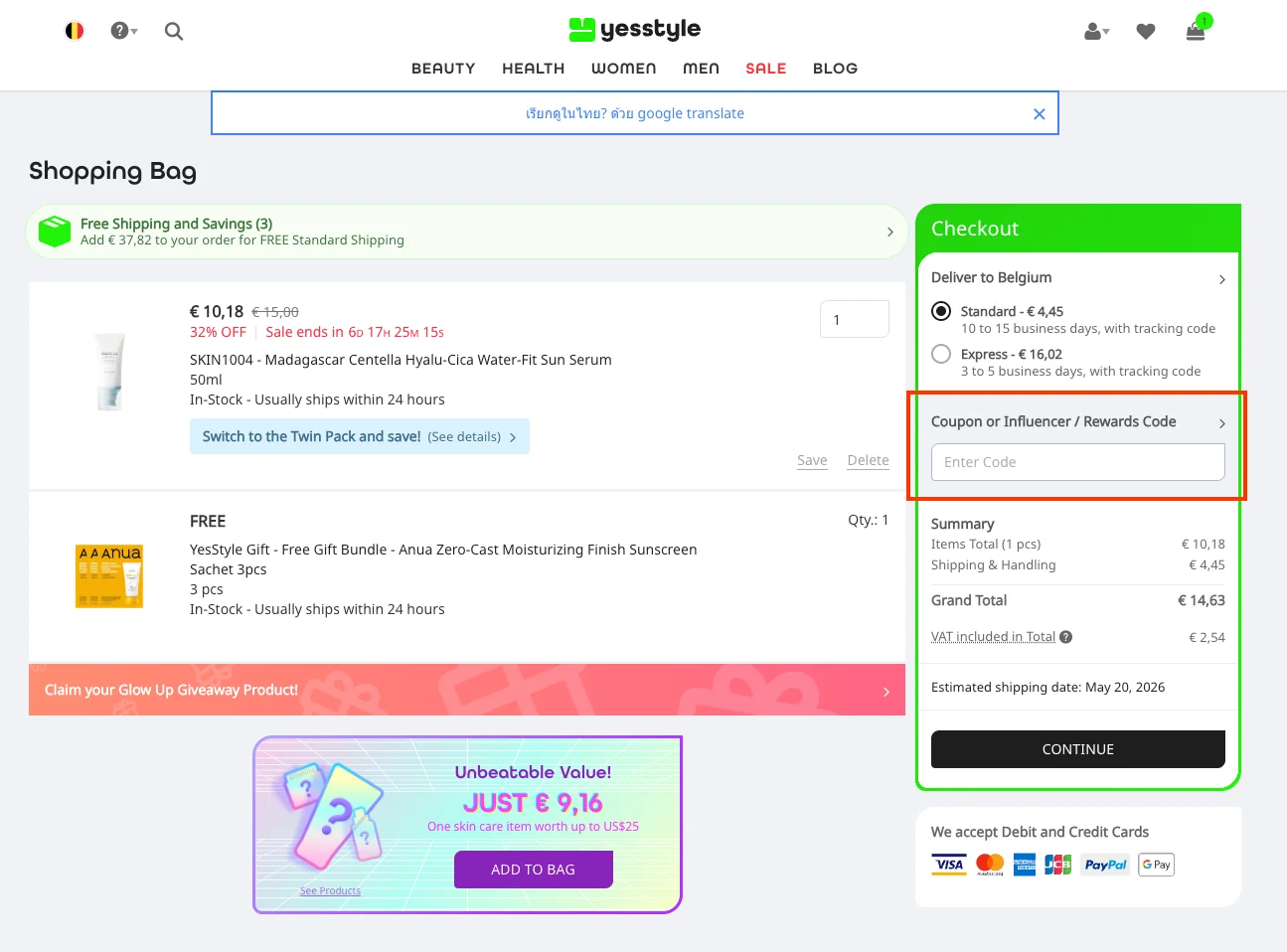
Task: Open SKIN1004 Sun Serum product thumbnail
Action: coord(109,372)
